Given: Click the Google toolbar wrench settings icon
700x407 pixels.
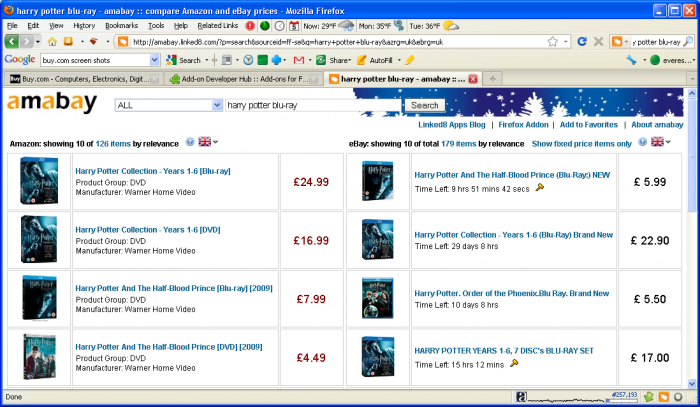Looking at the screenshot, I should point(631,60).
